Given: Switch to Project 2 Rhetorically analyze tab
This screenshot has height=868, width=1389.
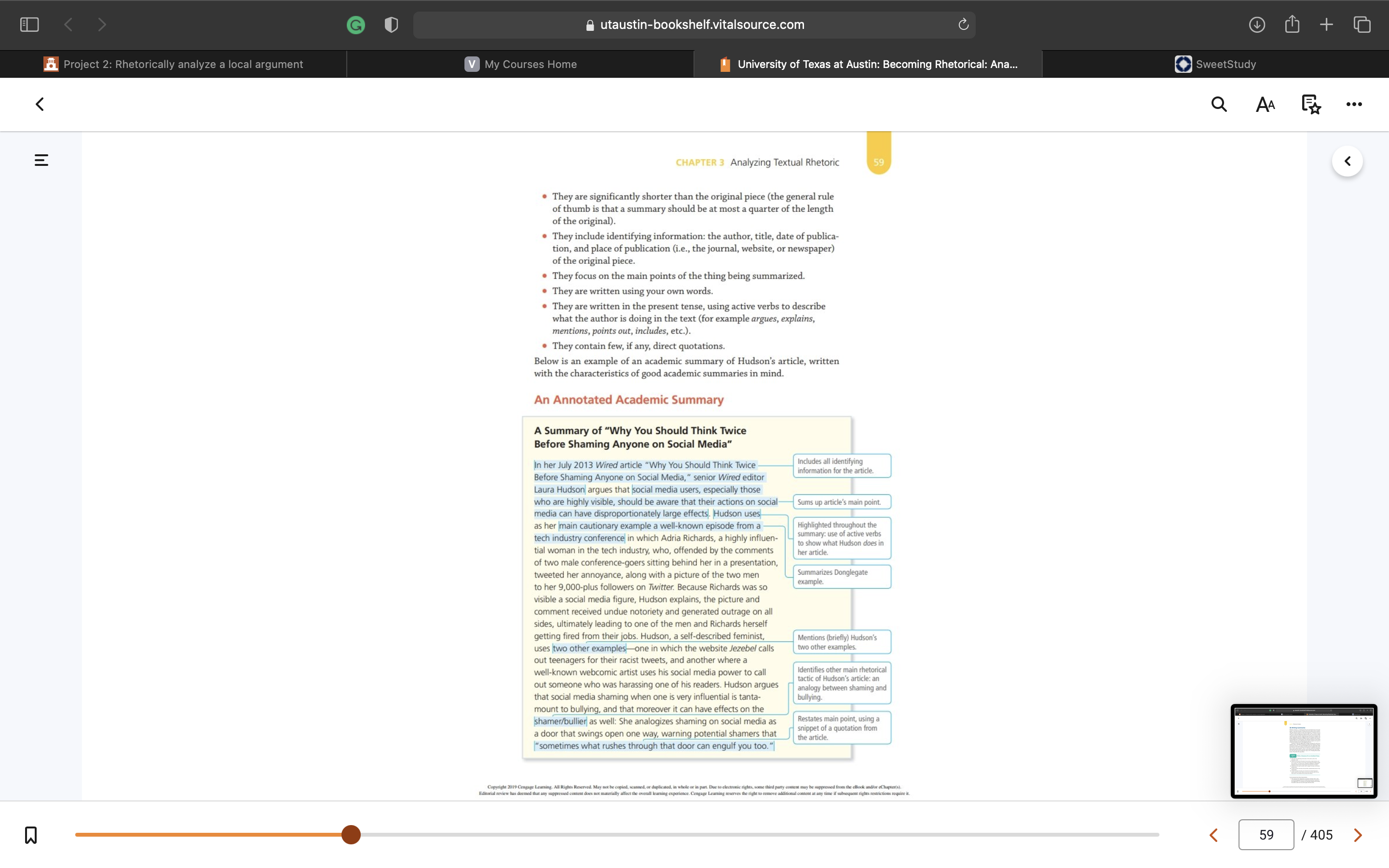Looking at the screenshot, I should point(173,64).
